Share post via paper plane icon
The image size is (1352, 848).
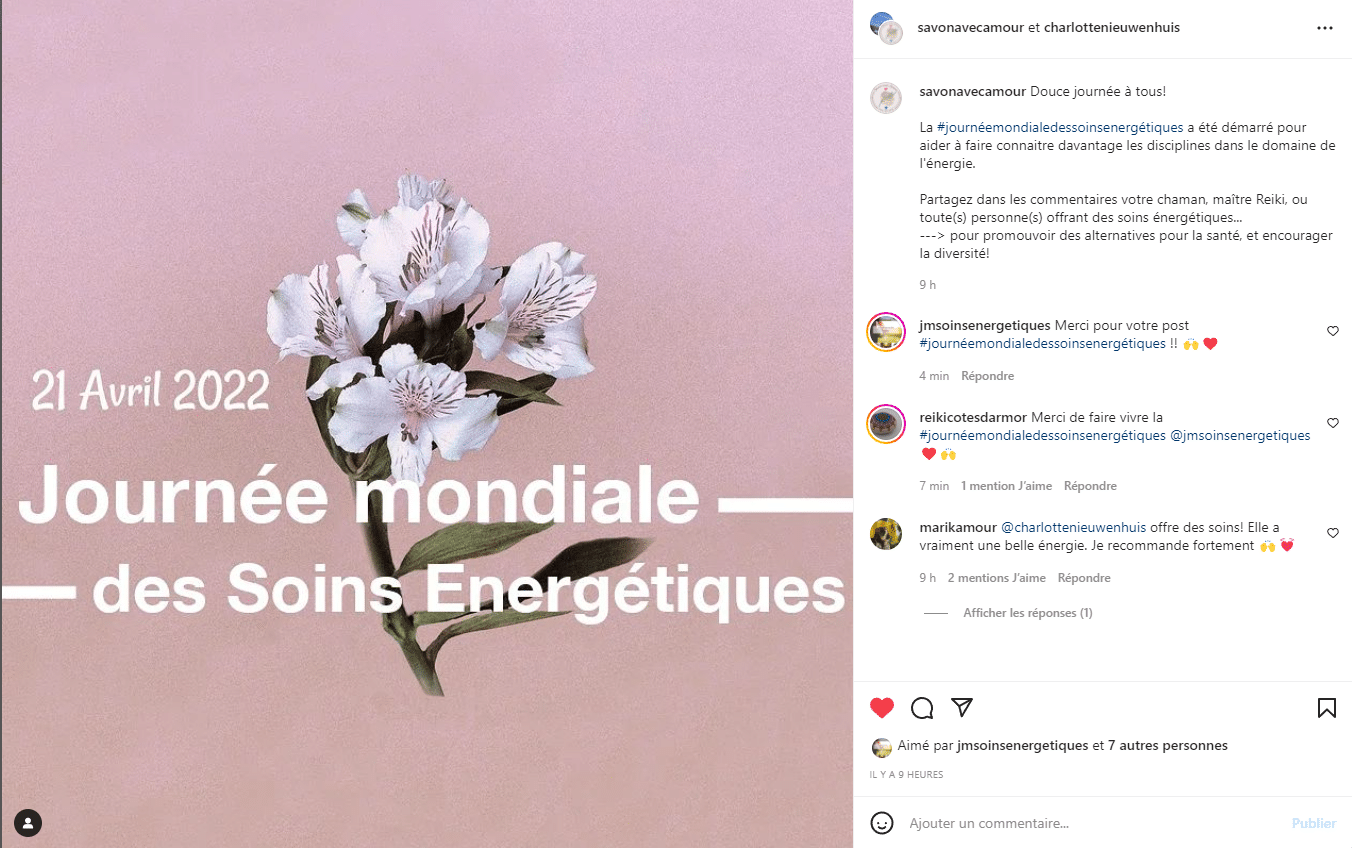(x=962, y=707)
